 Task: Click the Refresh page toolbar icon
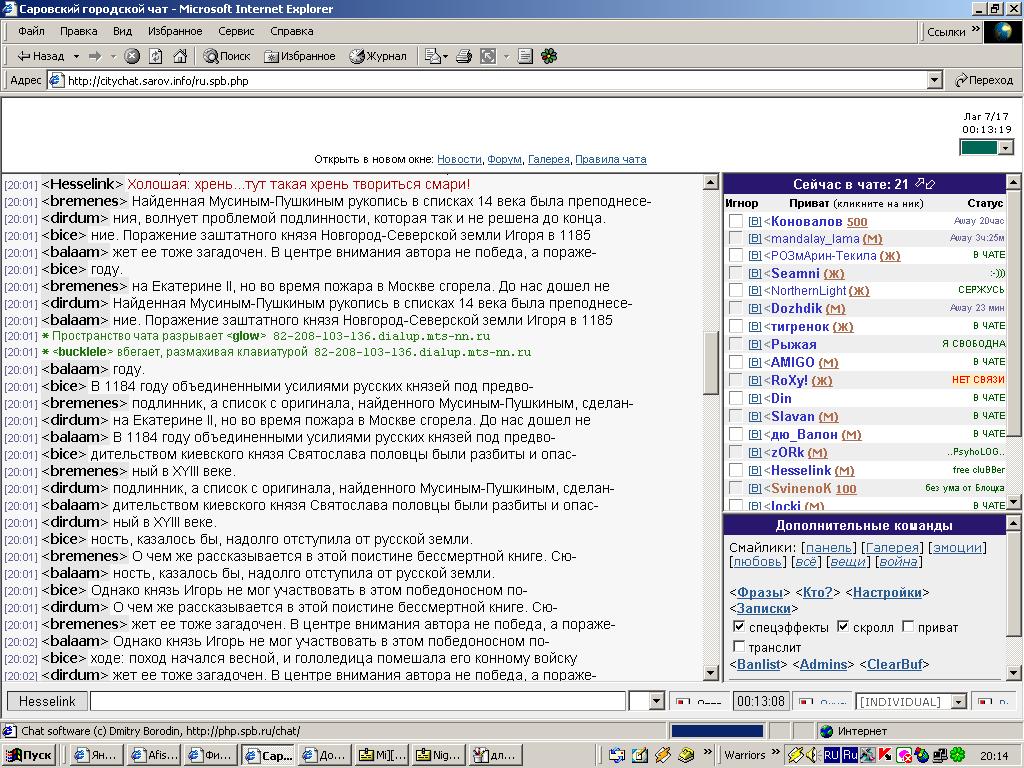(x=156, y=56)
